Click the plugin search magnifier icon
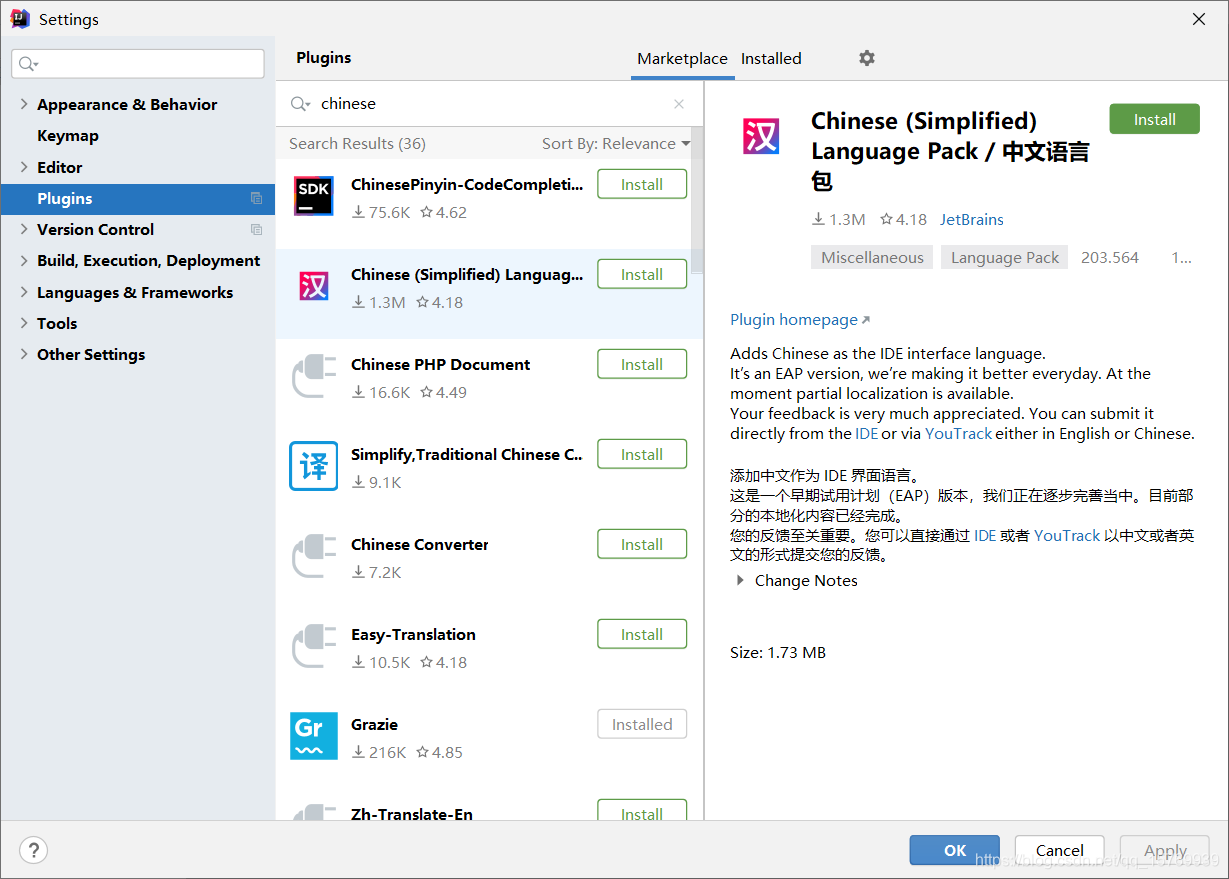Viewport: 1229px width, 879px height. (300, 104)
